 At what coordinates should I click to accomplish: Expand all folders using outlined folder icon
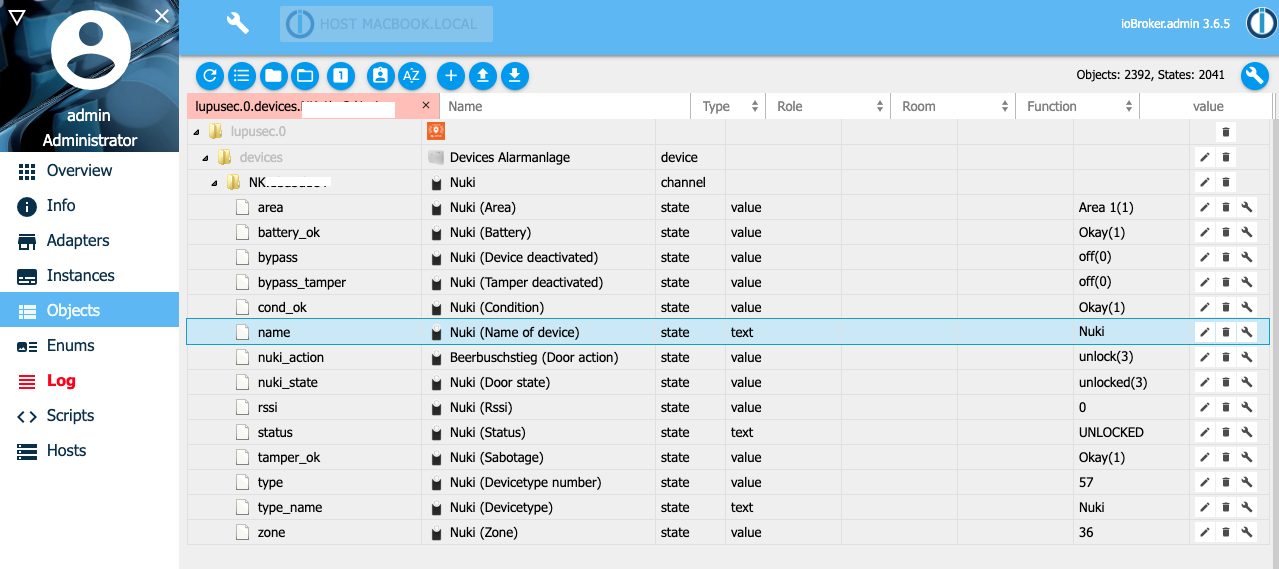click(304, 75)
